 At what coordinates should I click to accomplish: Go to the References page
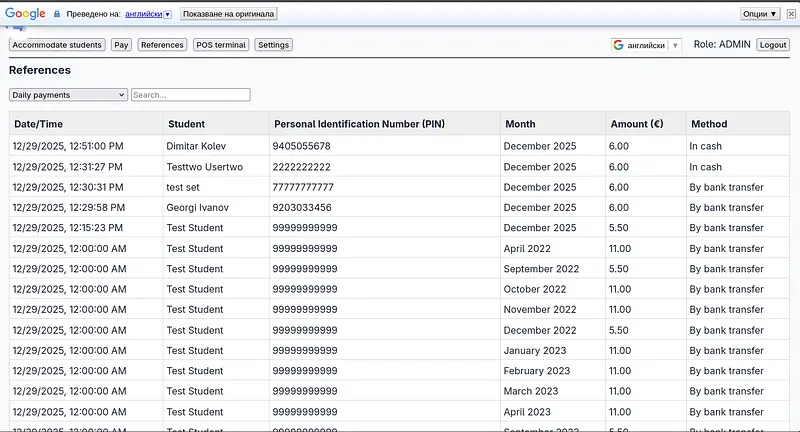(x=162, y=45)
